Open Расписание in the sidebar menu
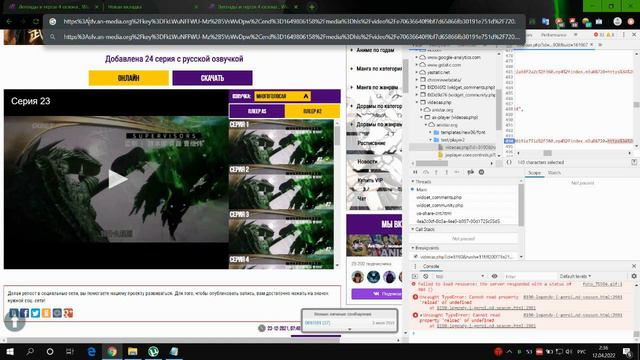Screen dimensions: 640x360 [x=371, y=143]
